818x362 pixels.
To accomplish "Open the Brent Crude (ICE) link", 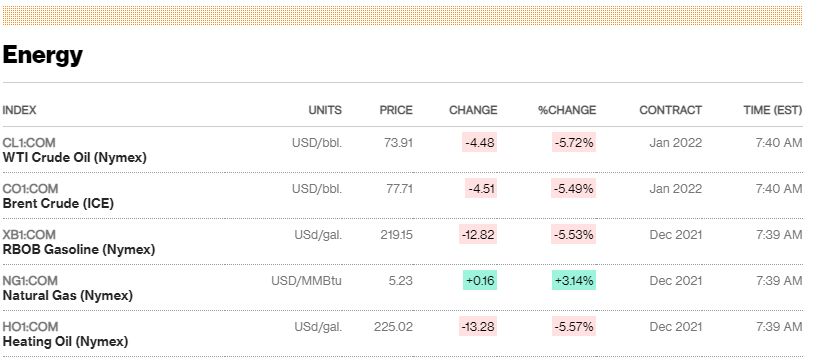I will click(58, 203).
